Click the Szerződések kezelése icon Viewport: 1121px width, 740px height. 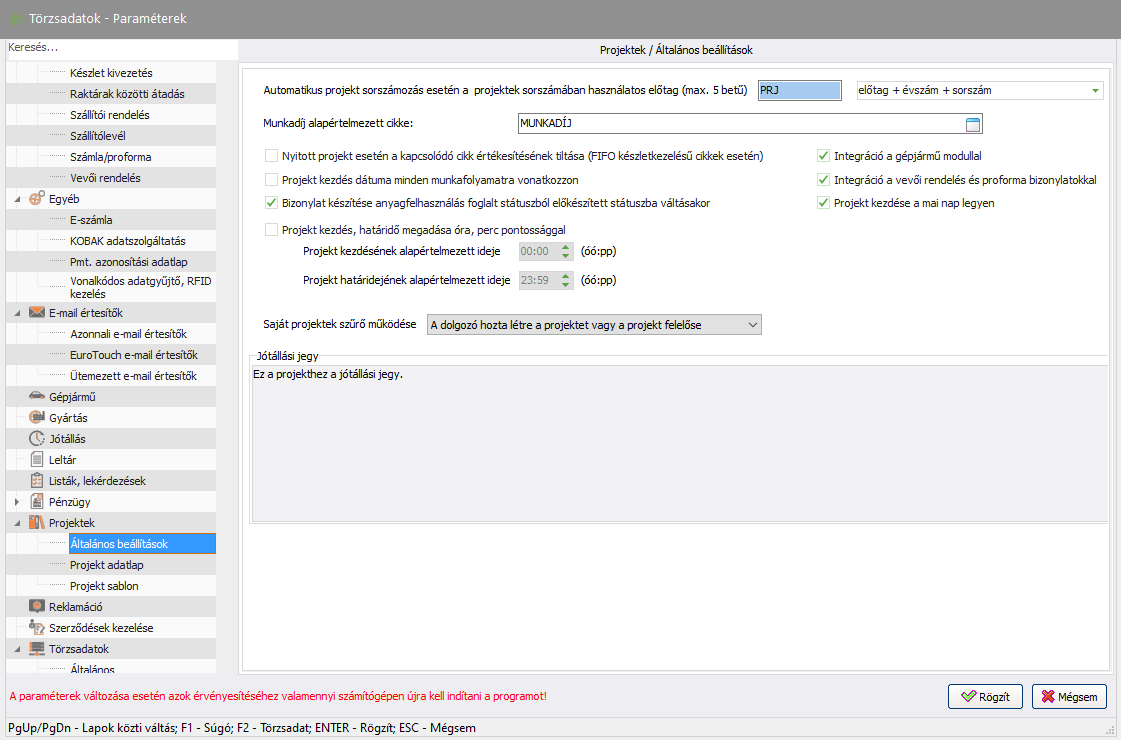tap(37, 627)
